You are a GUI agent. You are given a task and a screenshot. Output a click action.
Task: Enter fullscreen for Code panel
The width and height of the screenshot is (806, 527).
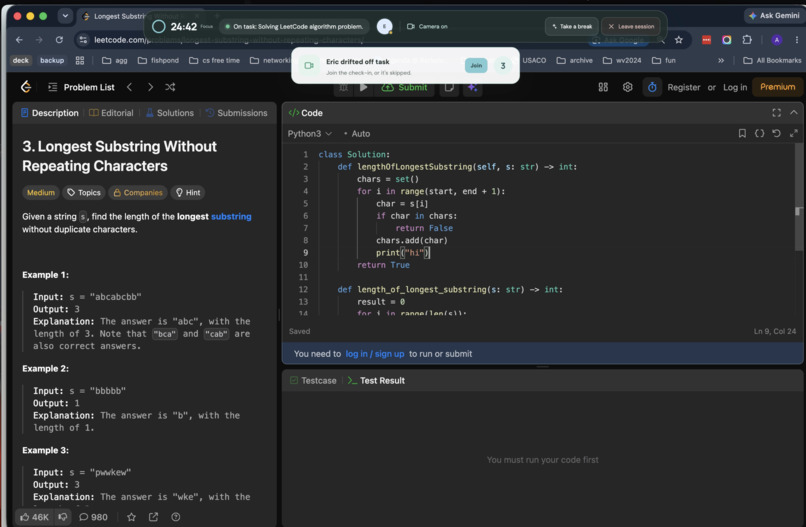[x=776, y=113]
